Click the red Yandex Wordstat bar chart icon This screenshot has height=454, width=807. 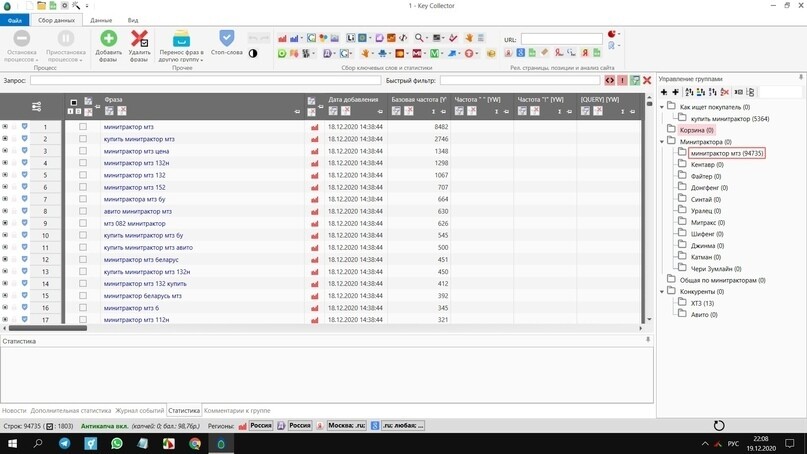[282, 38]
